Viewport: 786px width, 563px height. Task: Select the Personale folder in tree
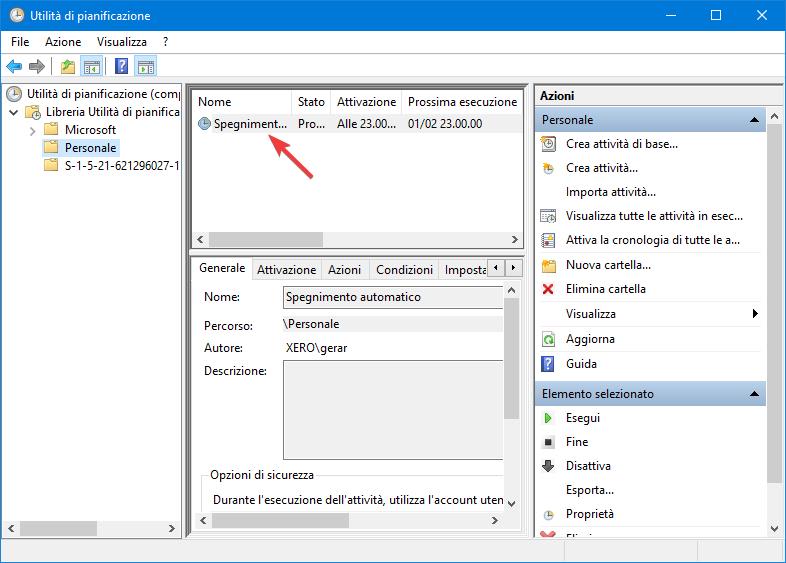click(x=90, y=148)
